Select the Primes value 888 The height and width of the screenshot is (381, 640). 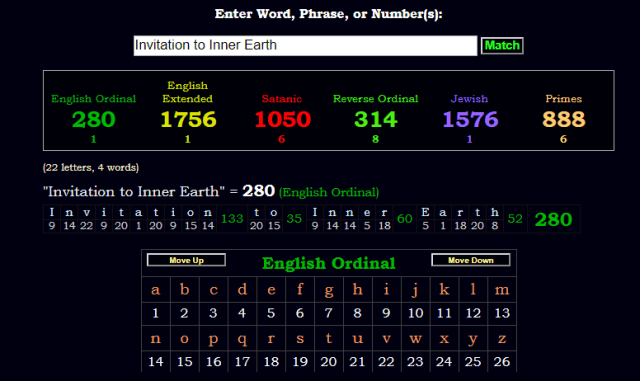[x=564, y=119]
